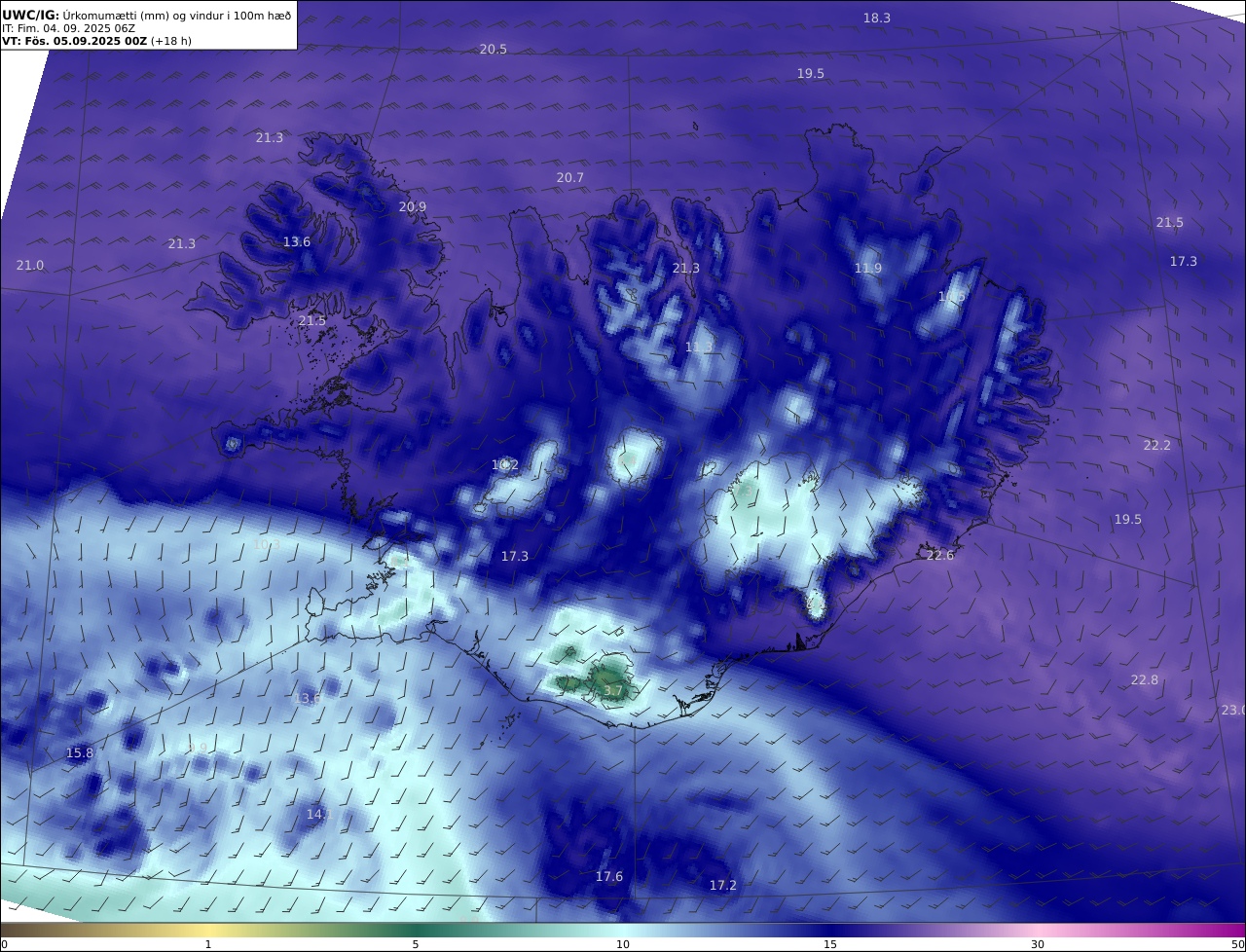Click the colorbar tick label 15
The width and height of the screenshot is (1246, 952).
coord(830,944)
